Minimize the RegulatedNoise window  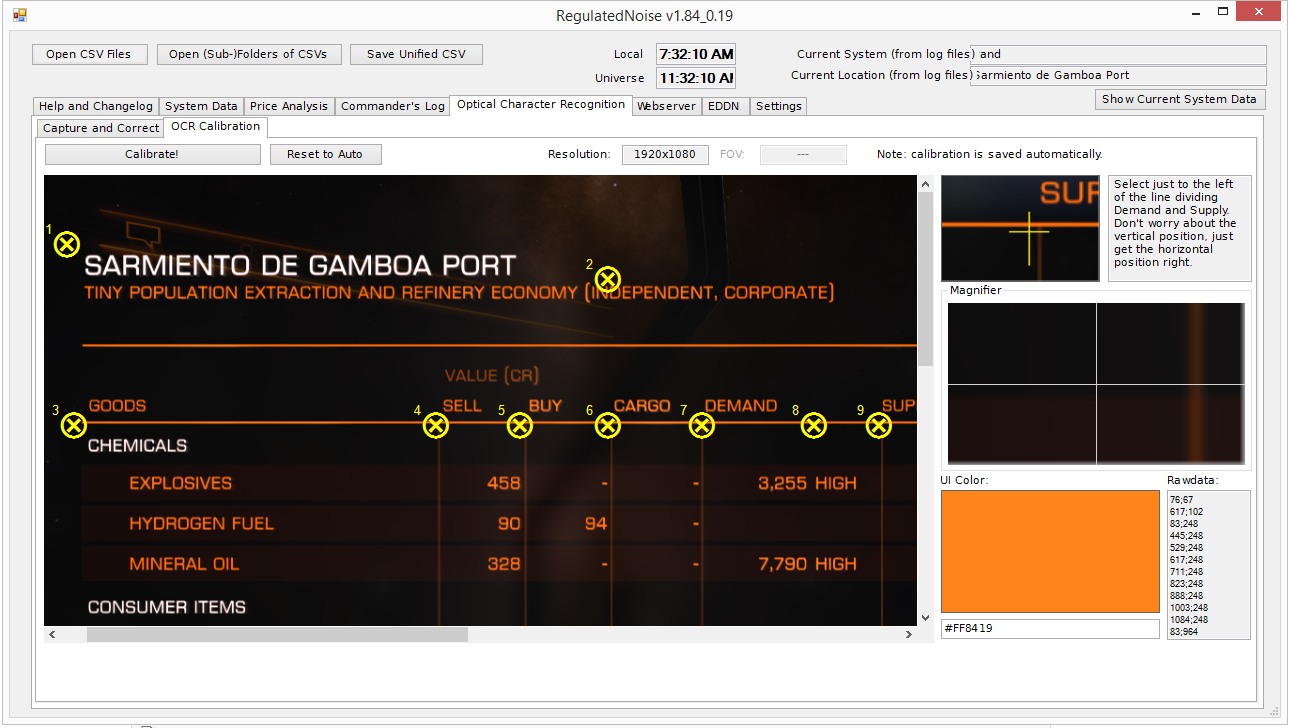click(x=1196, y=13)
